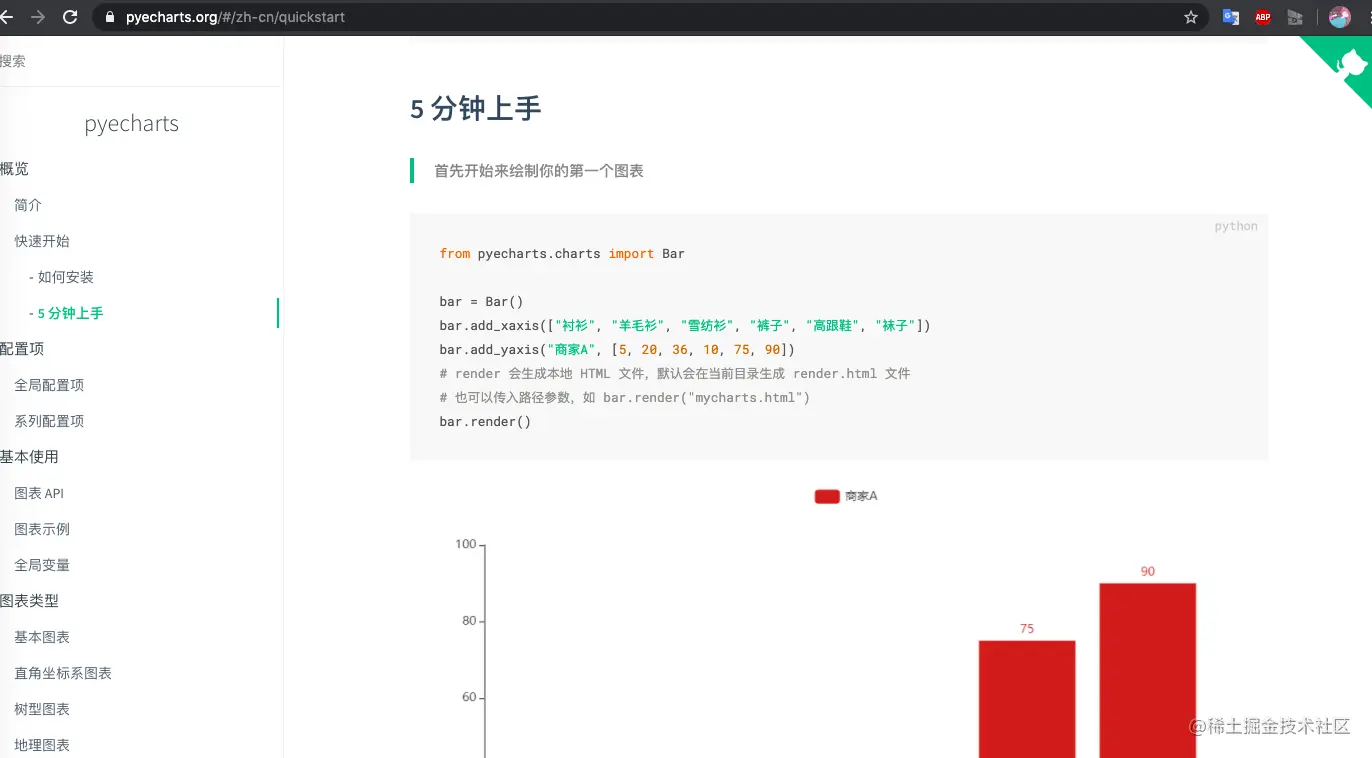Click the bar.add_yaxis code line
Image resolution: width=1372 pixels, height=758 pixels.
tap(617, 350)
